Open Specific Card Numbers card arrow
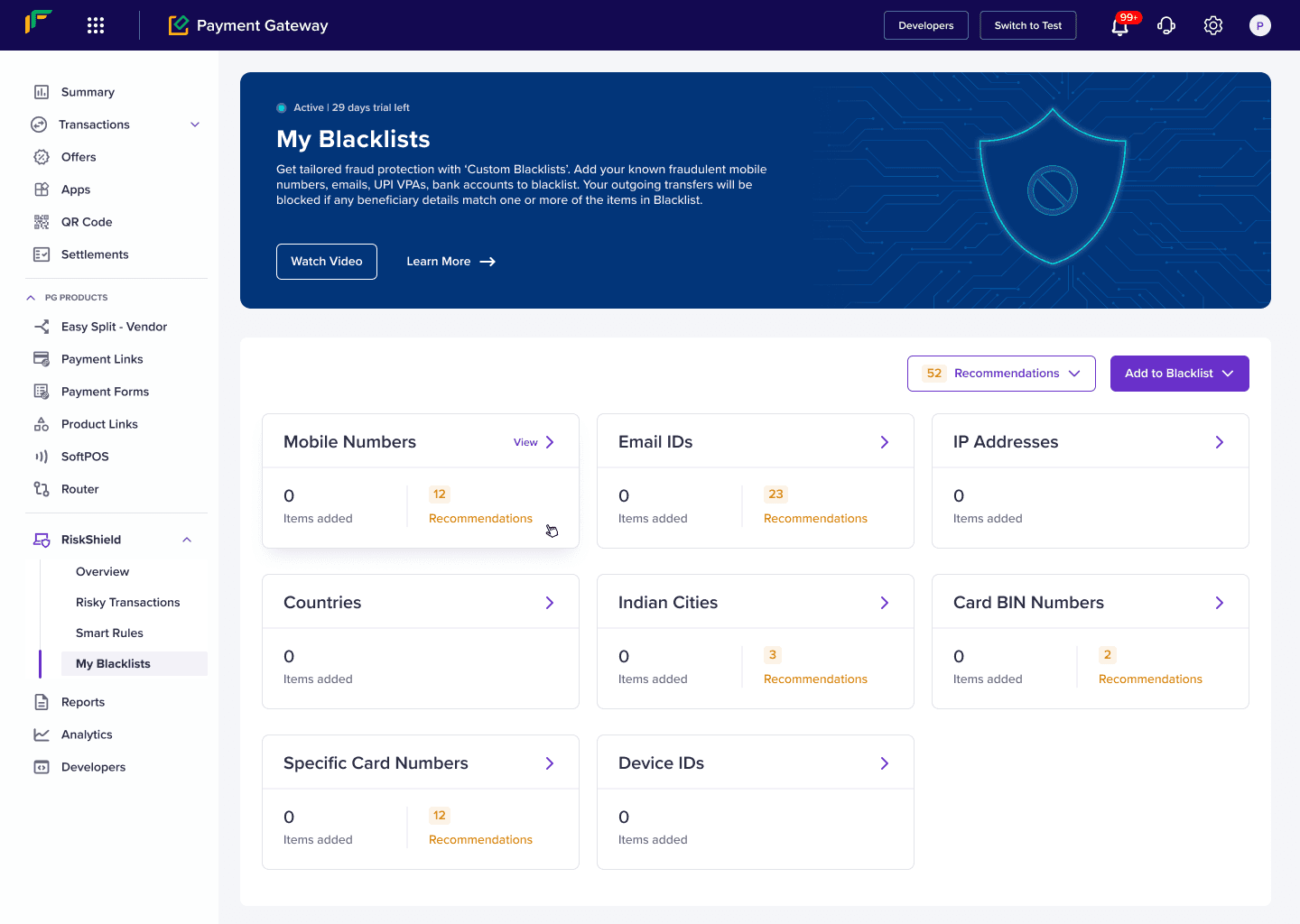 click(550, 763)
